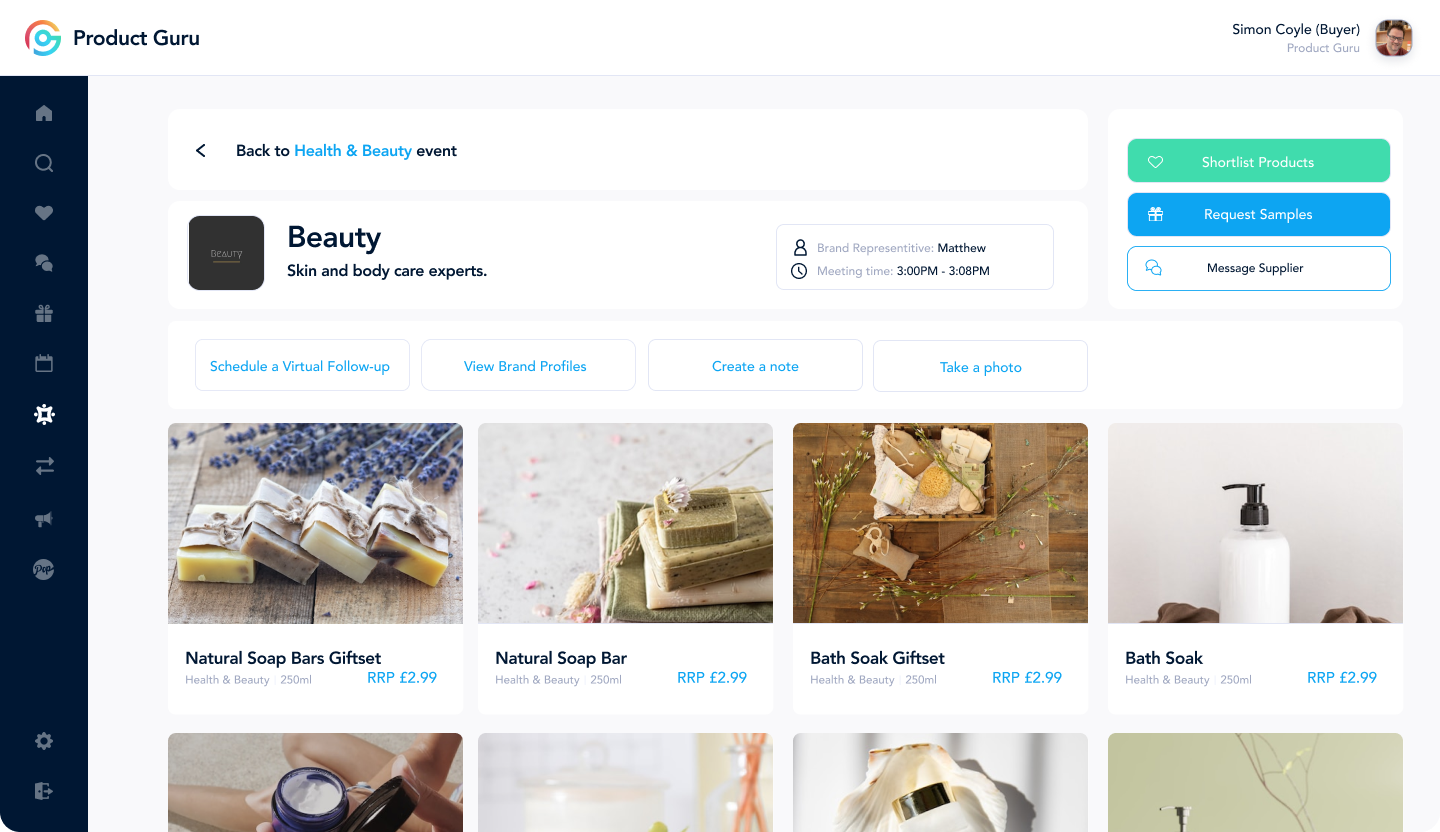Click the Shortlist Products button
Viewport: 1440px width, 832px height.
click(1258, 161)
